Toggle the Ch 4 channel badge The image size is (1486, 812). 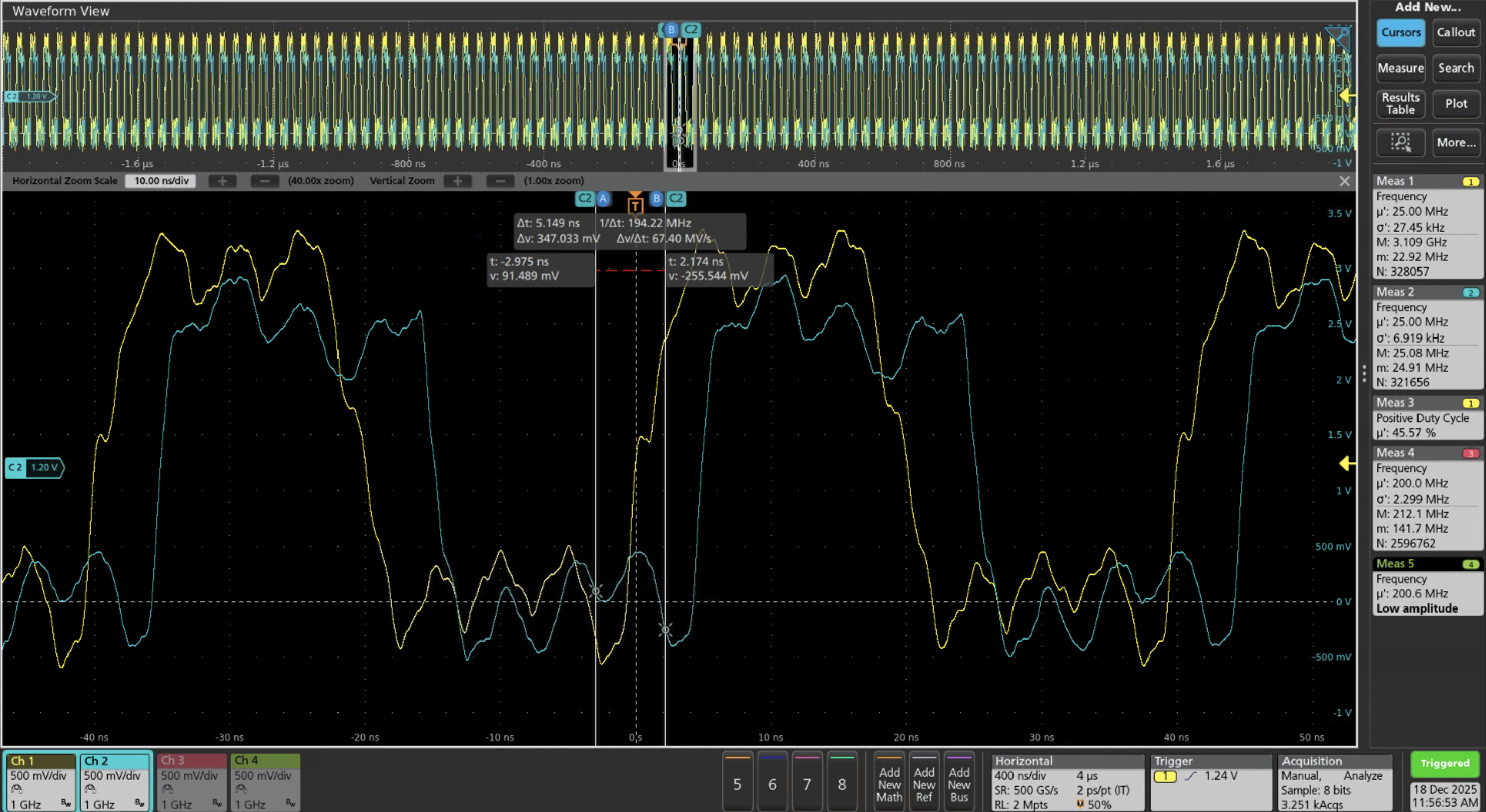click(265, 782)
